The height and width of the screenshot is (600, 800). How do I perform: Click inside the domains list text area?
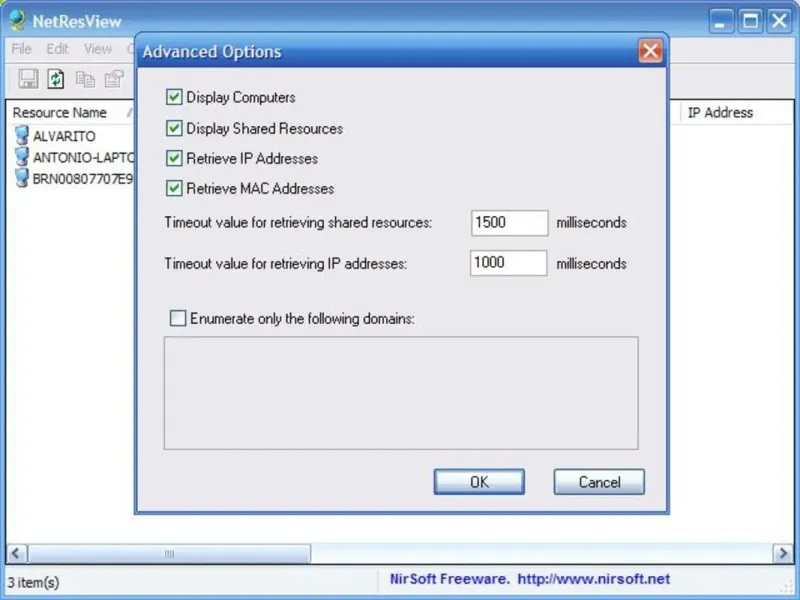pyautogui.click(x=401, y=393)
